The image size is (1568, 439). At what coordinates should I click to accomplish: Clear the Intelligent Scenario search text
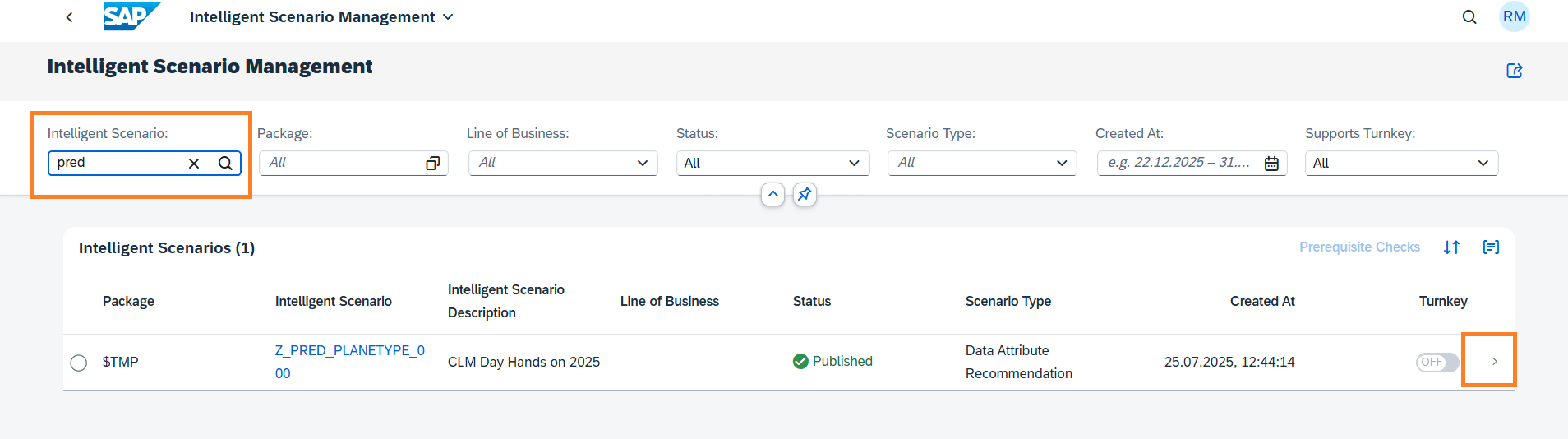click(194, 164)
